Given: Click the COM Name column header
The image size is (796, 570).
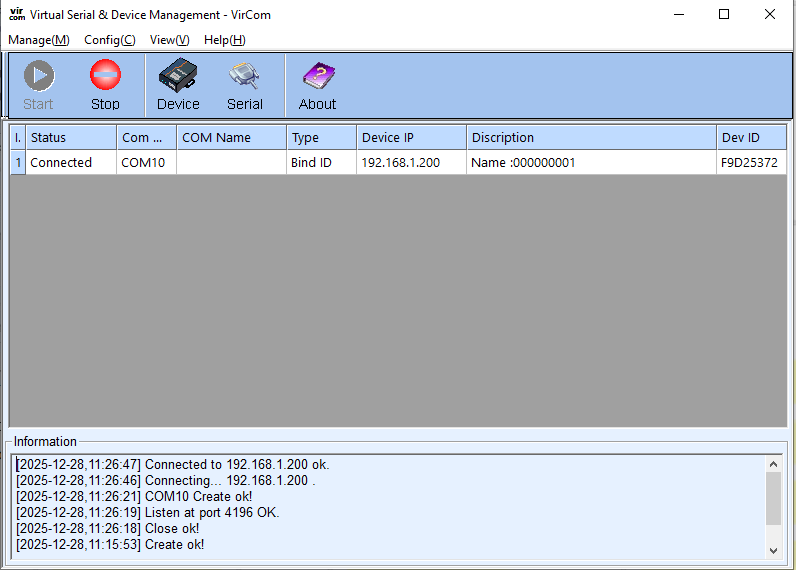Looking at the screenshot, I should [231, 137].
